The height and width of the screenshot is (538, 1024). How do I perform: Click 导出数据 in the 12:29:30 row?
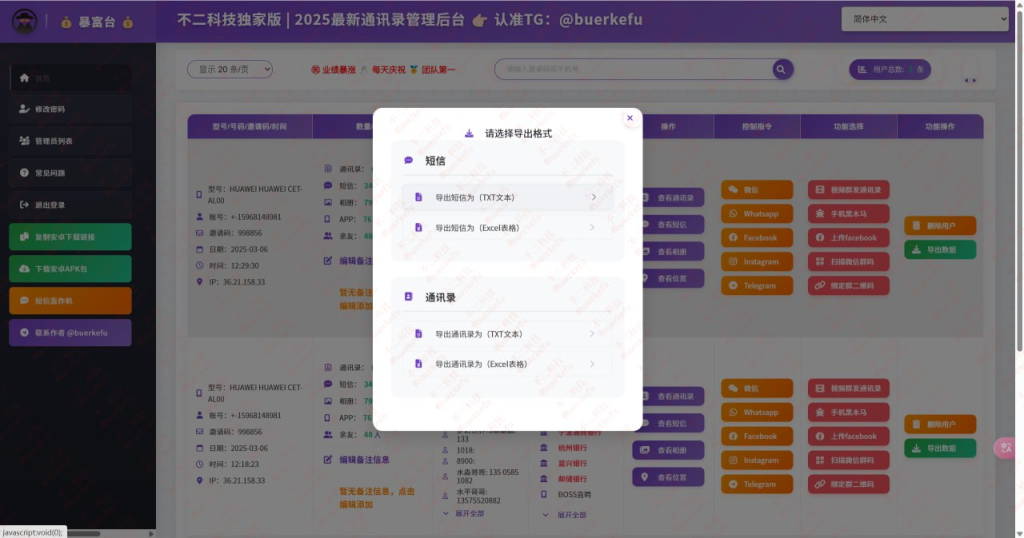[x=940, y=250]
